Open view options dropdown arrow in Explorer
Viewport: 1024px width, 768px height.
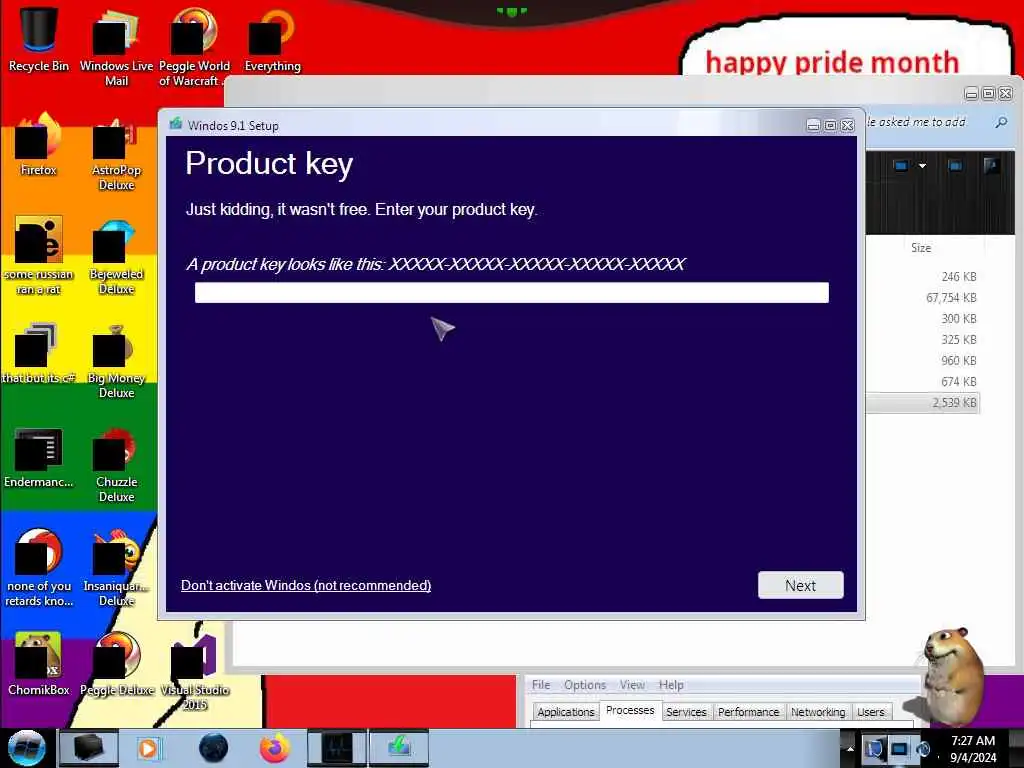pyautogui.click(x=922, y=166)
